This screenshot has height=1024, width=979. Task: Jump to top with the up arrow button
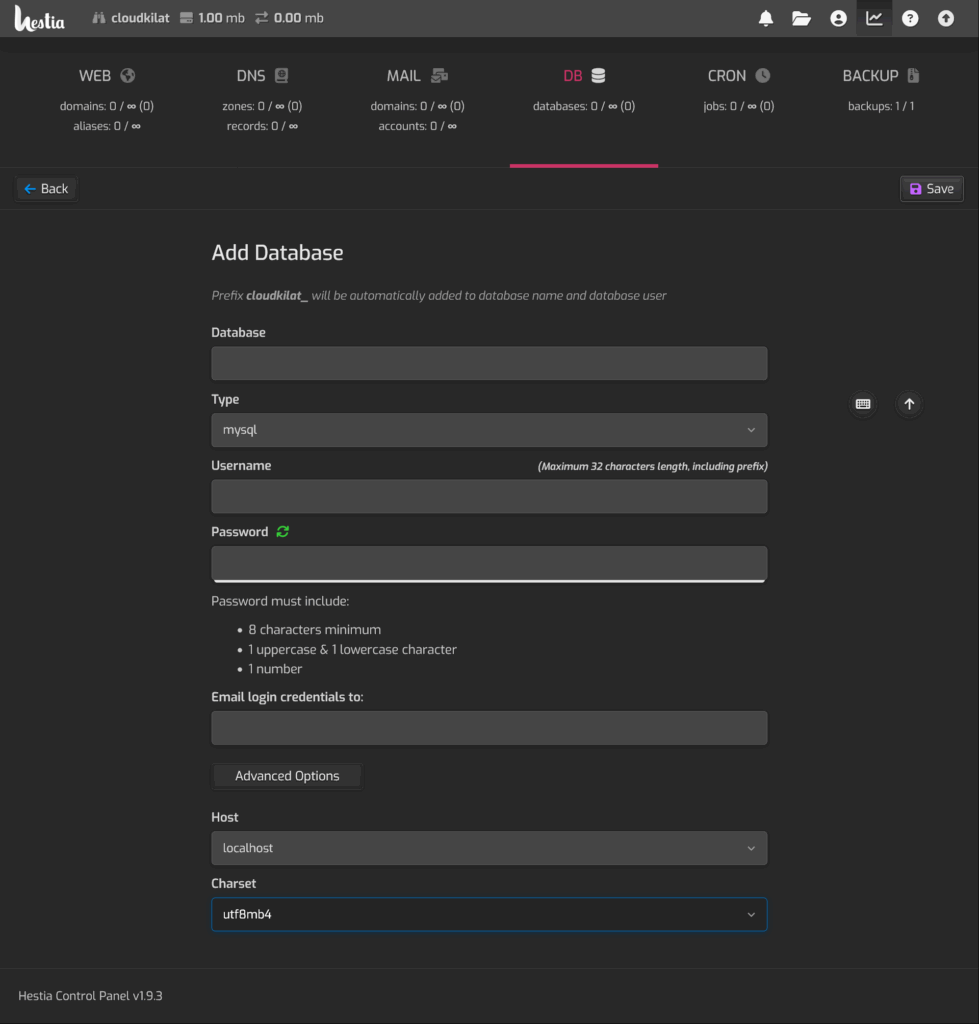[x=909, y=404]
